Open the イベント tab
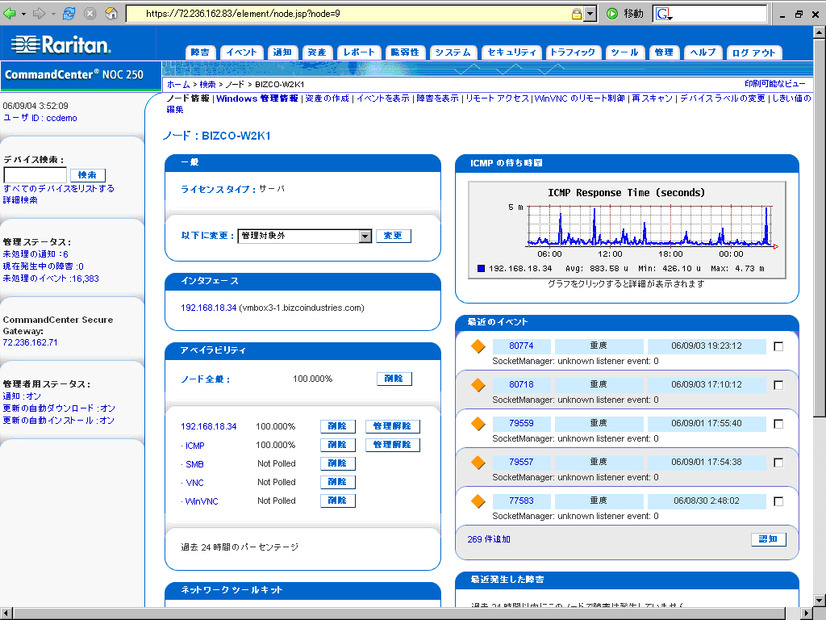The width and height of the screenshot is (826, 620). click(x=241, y=52)
